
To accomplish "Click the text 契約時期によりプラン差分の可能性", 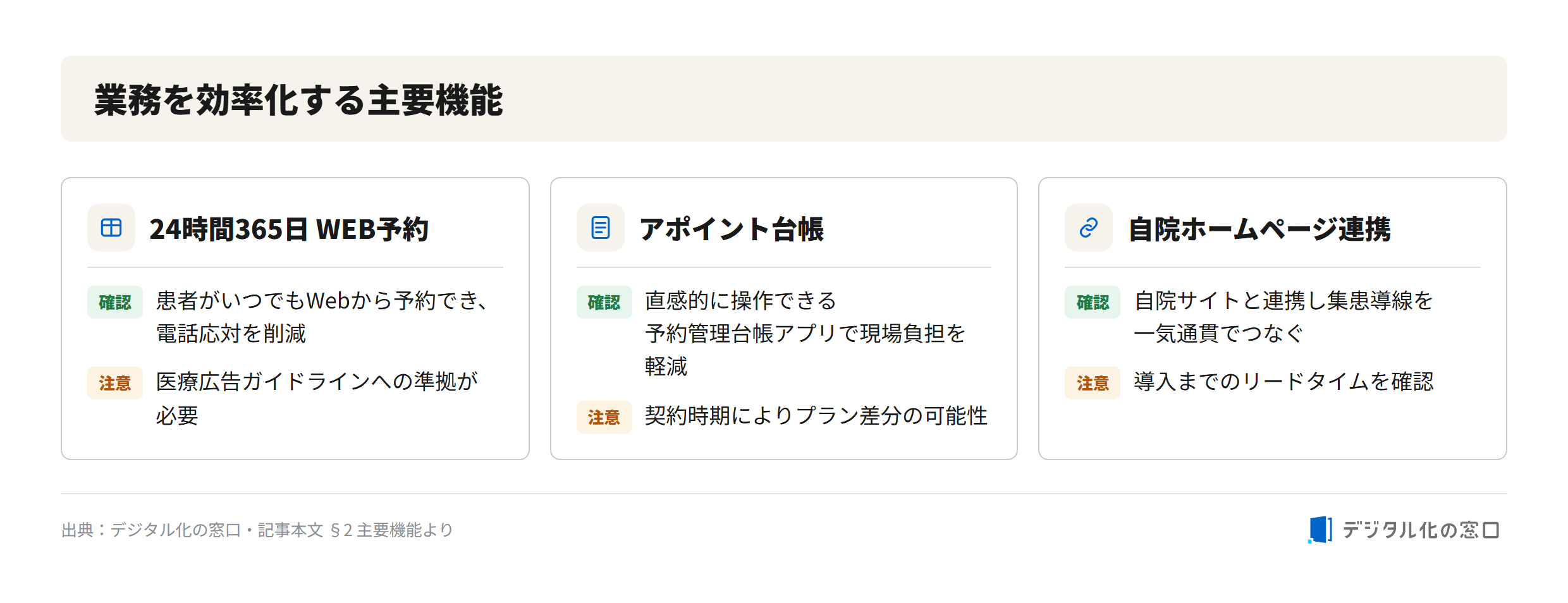I will (x=816, y=416).
